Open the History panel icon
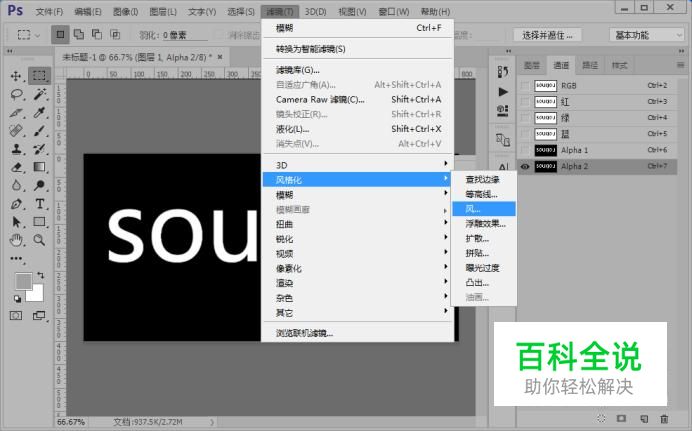 coord(503,72)
